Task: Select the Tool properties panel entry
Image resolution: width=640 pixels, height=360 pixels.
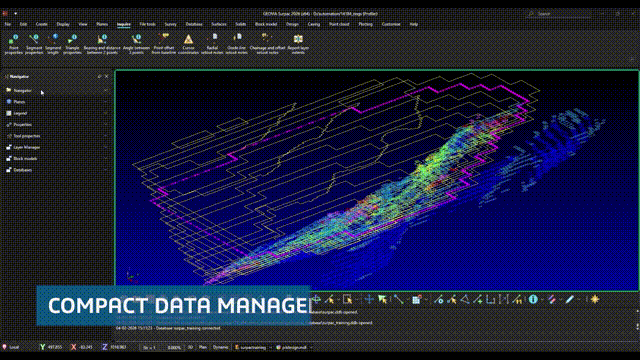Action: point(56,136)
